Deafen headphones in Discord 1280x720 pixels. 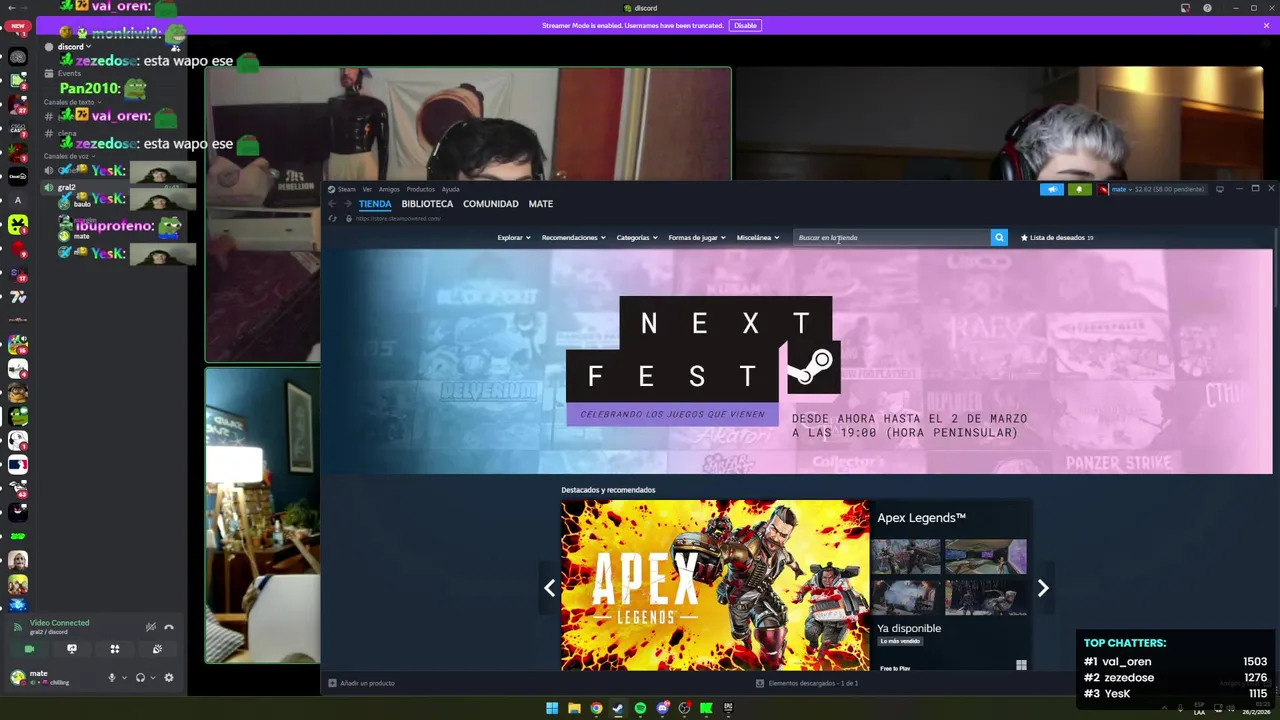(140, 677)
